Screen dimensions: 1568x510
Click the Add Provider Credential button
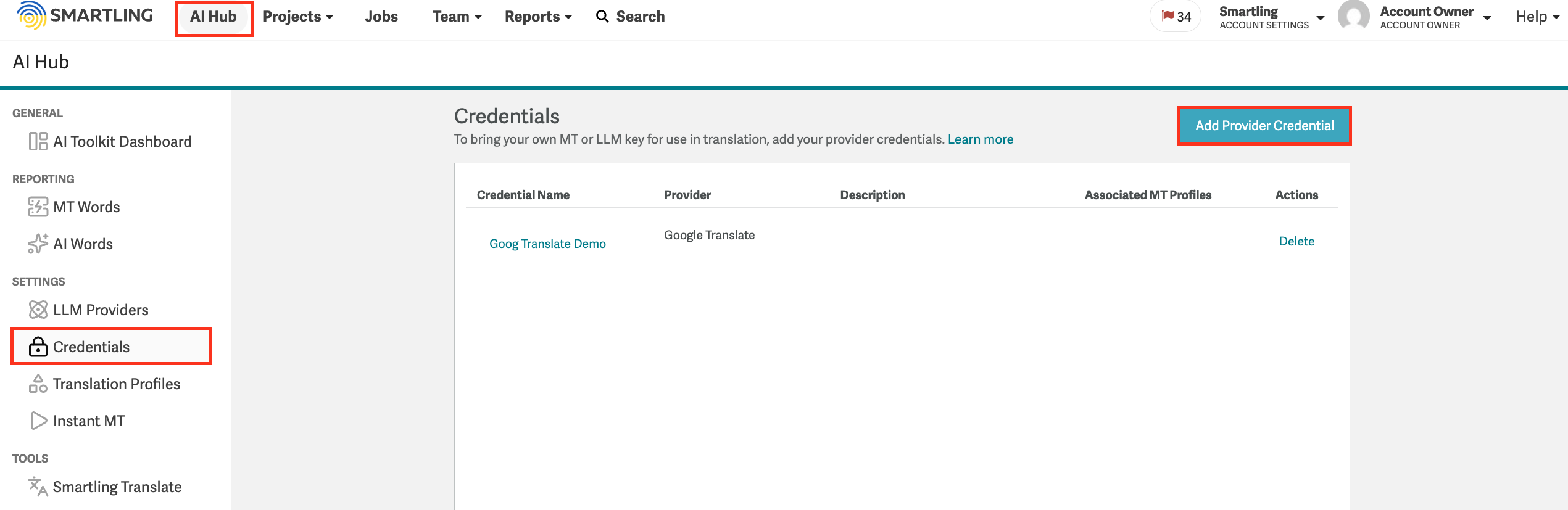coord(1264,125)
